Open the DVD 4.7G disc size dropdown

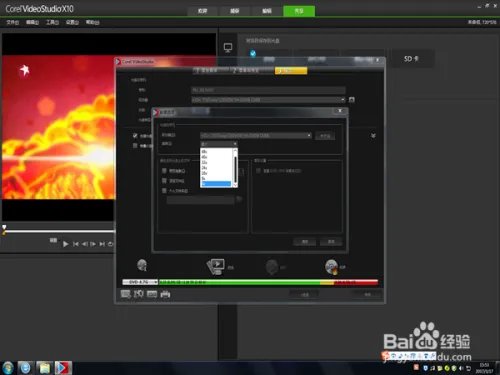click(140, 282)
